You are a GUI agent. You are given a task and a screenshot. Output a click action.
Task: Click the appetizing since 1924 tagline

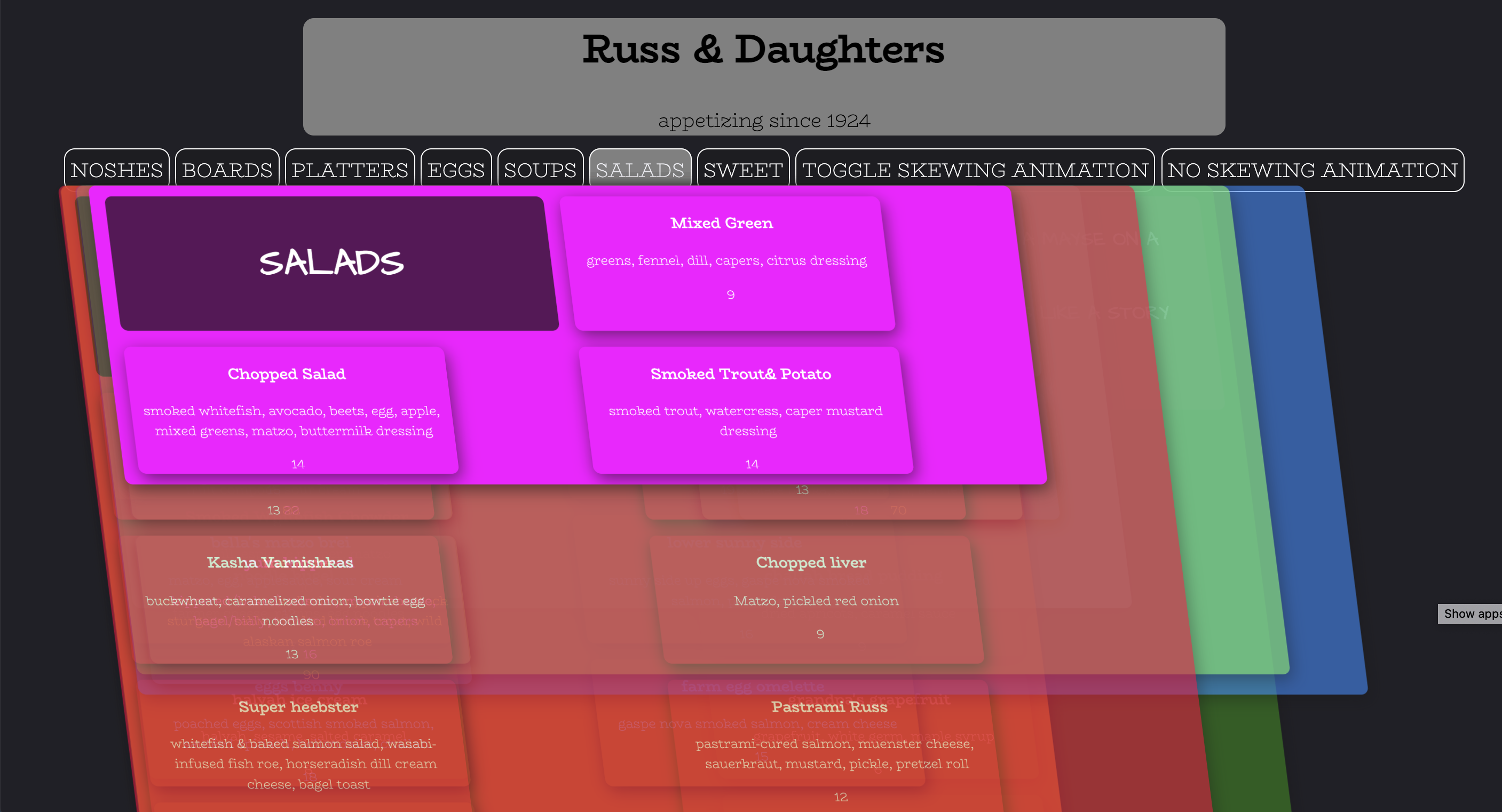(764, 121)
